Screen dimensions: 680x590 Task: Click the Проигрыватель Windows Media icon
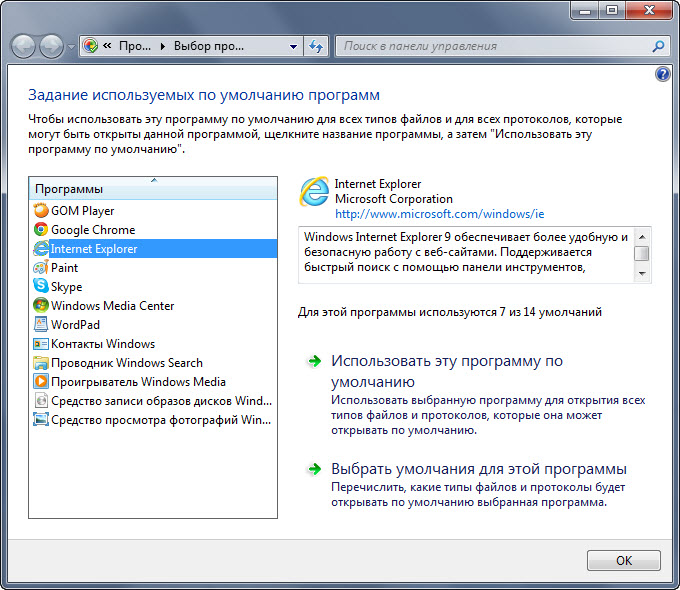pos(41,382)
